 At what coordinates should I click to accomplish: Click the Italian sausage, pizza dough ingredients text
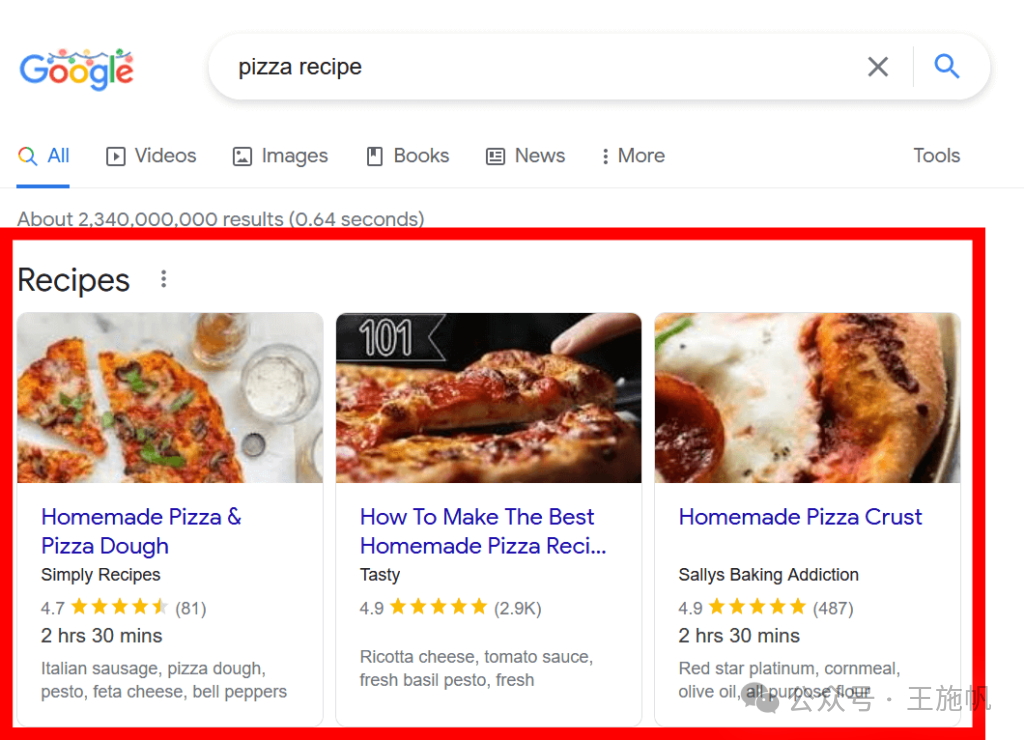(x=164, y=680)
